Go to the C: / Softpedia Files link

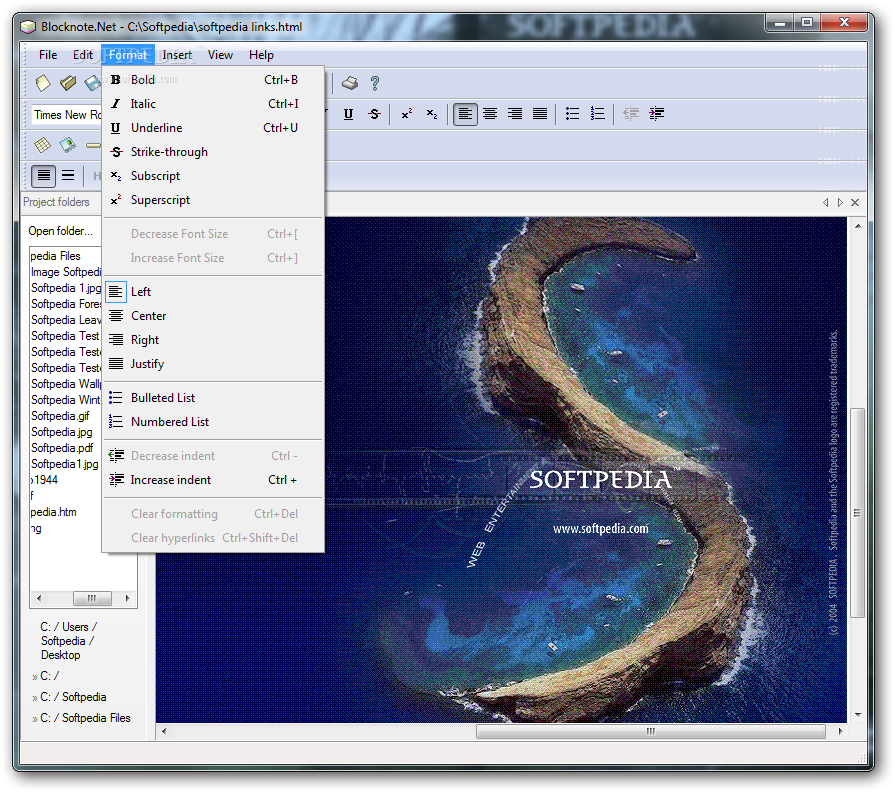[85, 718]
